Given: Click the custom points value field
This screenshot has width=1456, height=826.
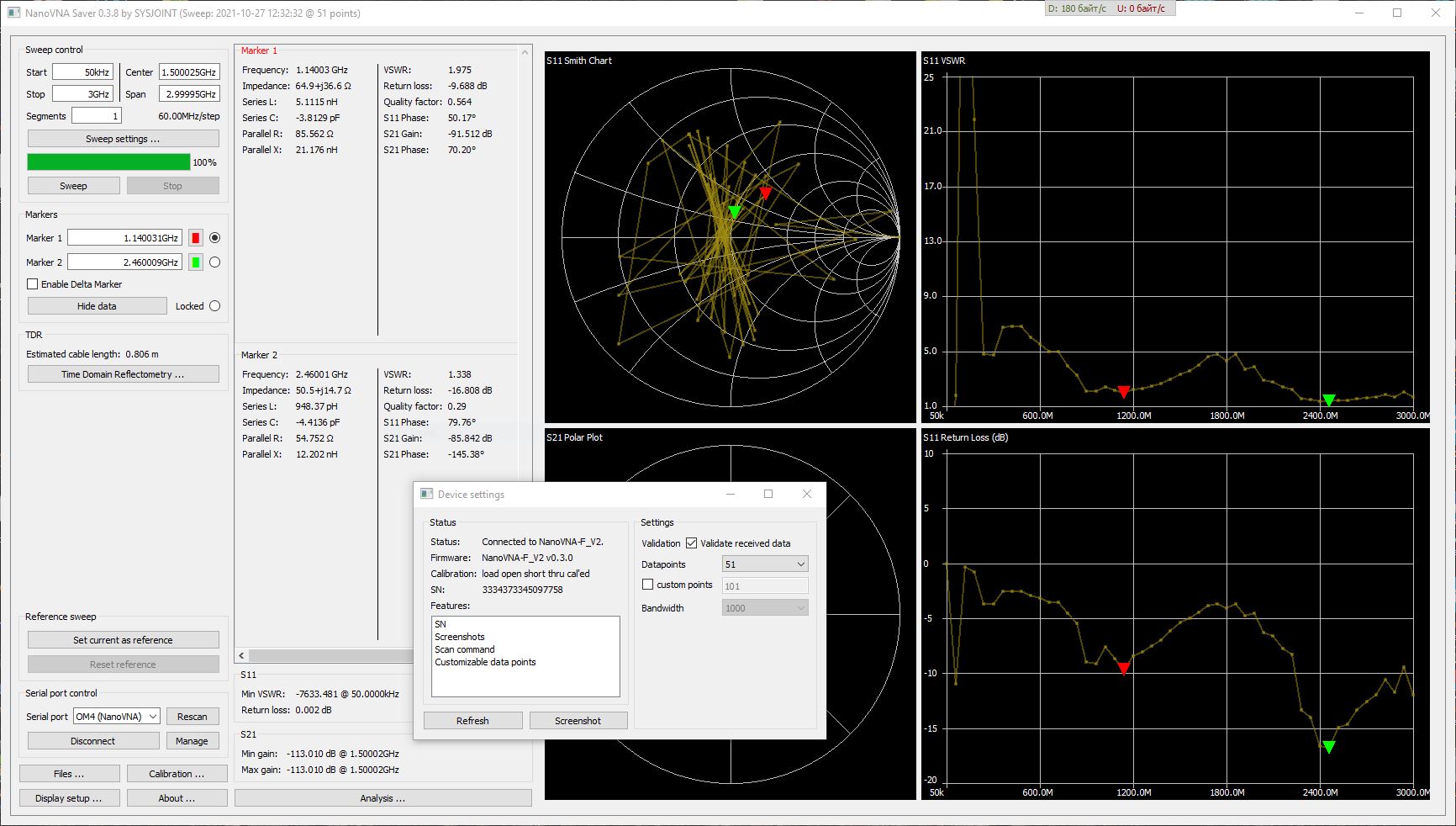Looking at the screenshot, I should pos(765,586).
